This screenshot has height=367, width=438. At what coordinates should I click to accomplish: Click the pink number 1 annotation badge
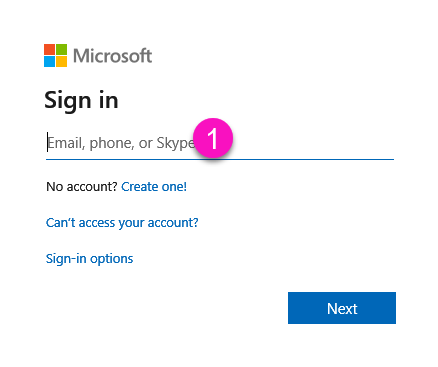213,138
